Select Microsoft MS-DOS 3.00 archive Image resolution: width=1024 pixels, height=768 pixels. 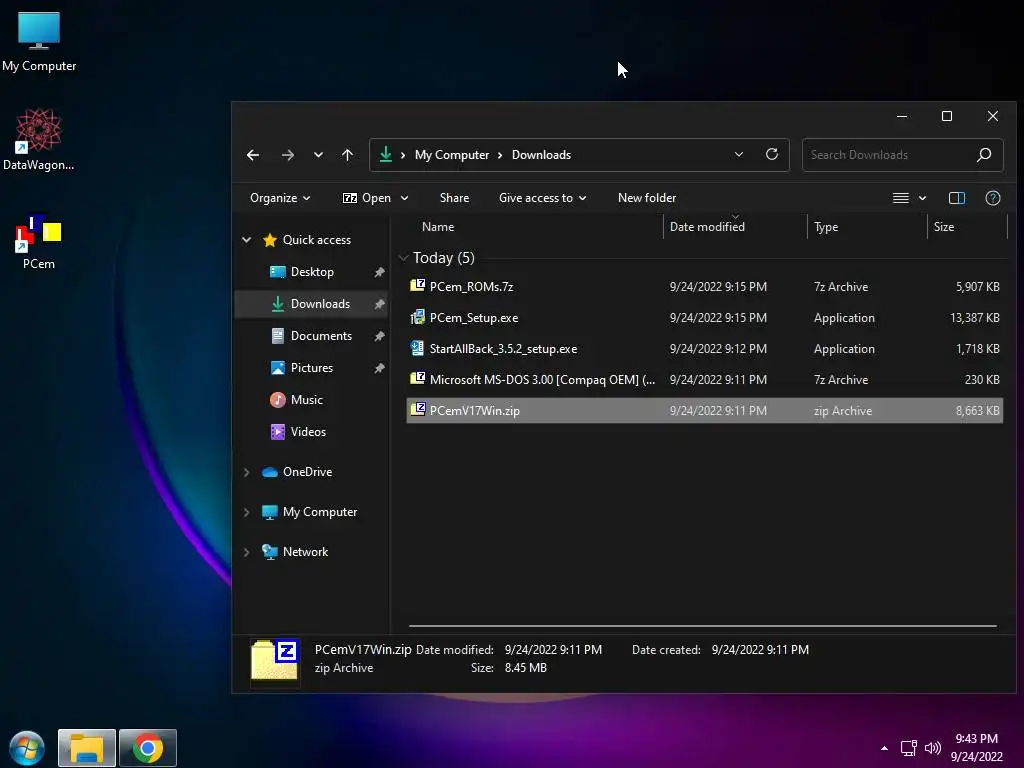click(x=704, y=380)
